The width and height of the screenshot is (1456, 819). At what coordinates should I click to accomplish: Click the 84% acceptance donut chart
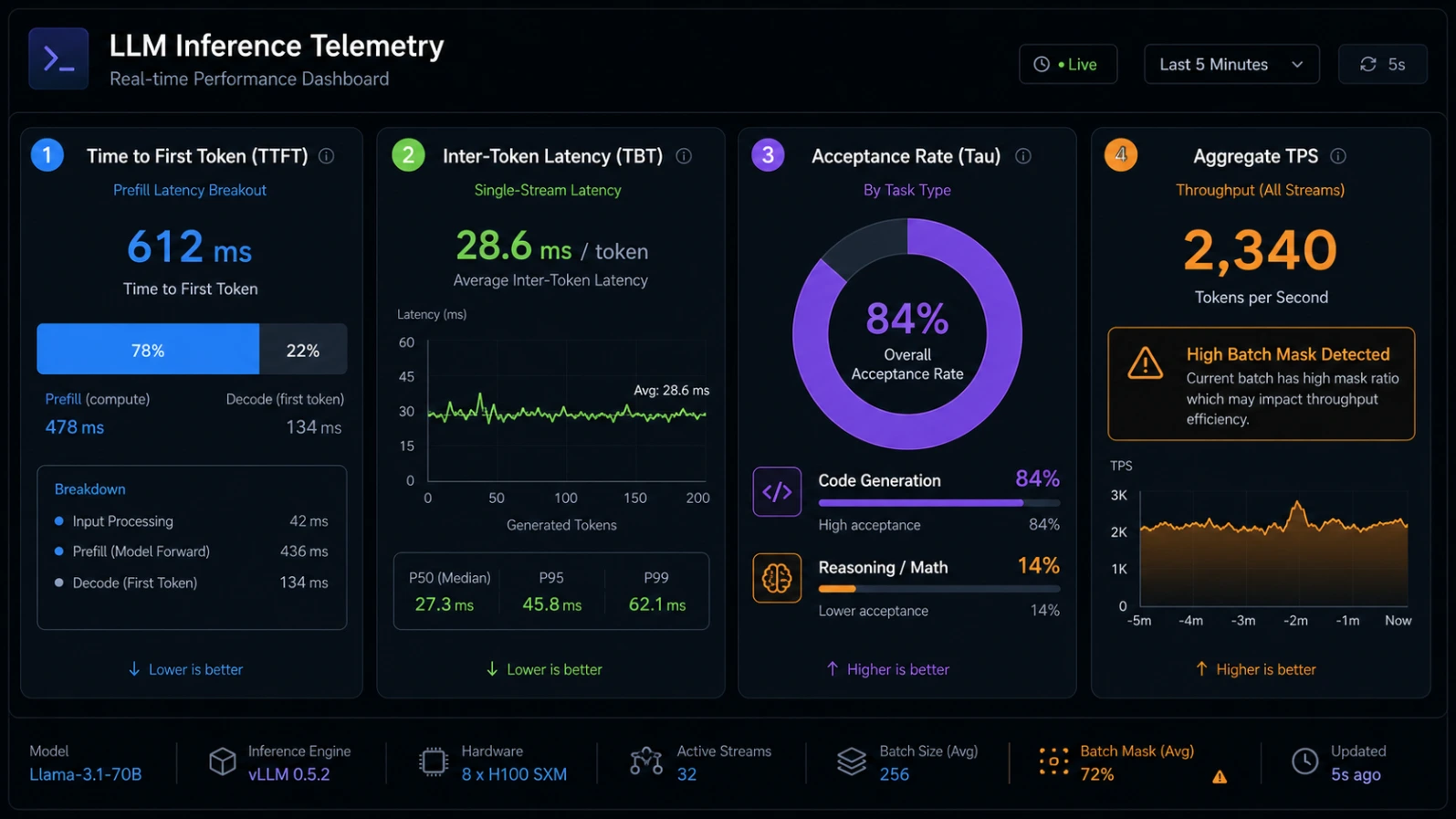pos(907,334)
